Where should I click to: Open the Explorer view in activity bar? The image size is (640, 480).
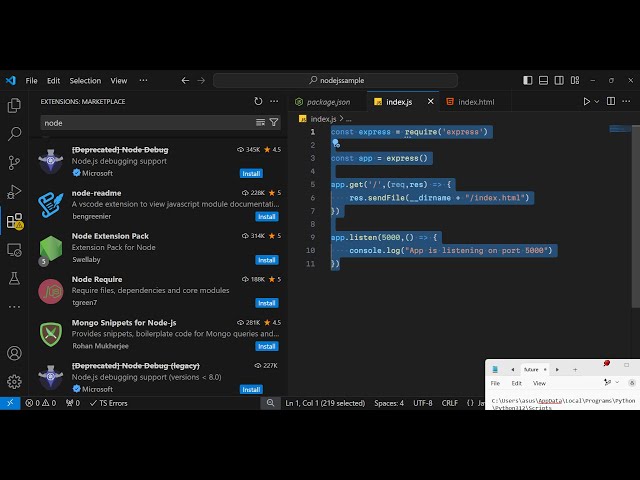point(14,105)
